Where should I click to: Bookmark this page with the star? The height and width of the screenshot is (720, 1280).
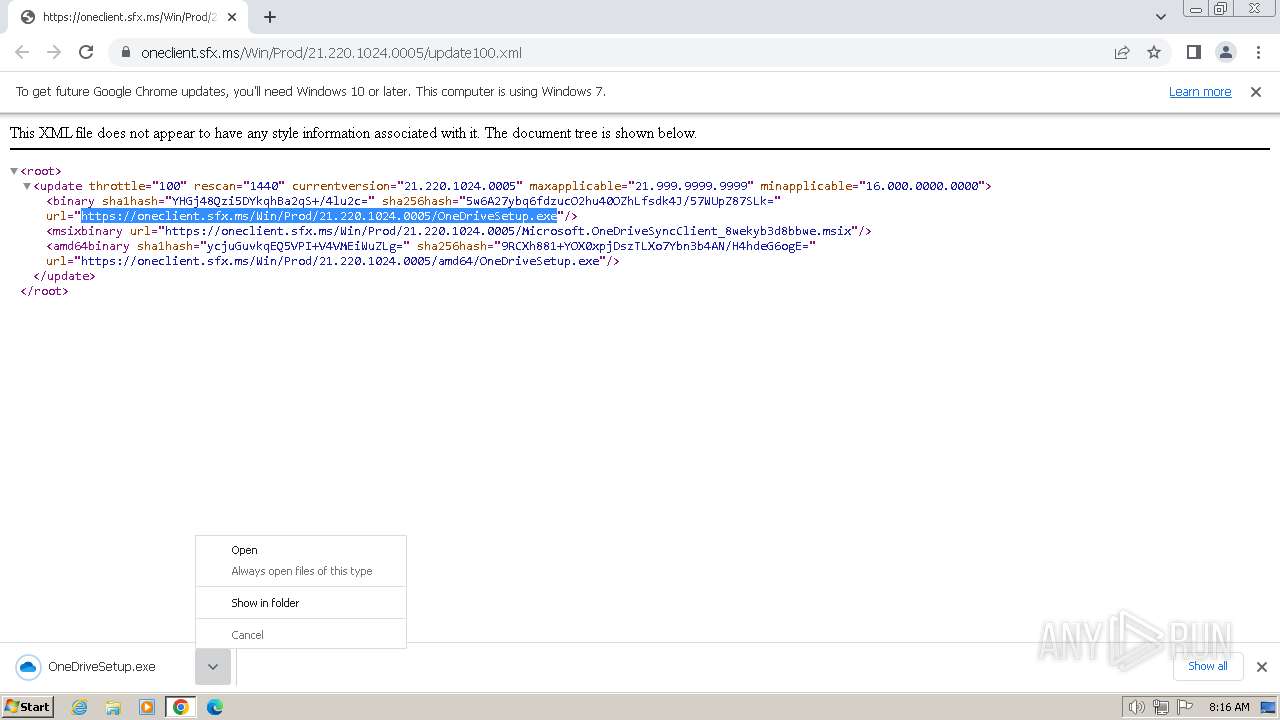click(x=1154, y=53)
